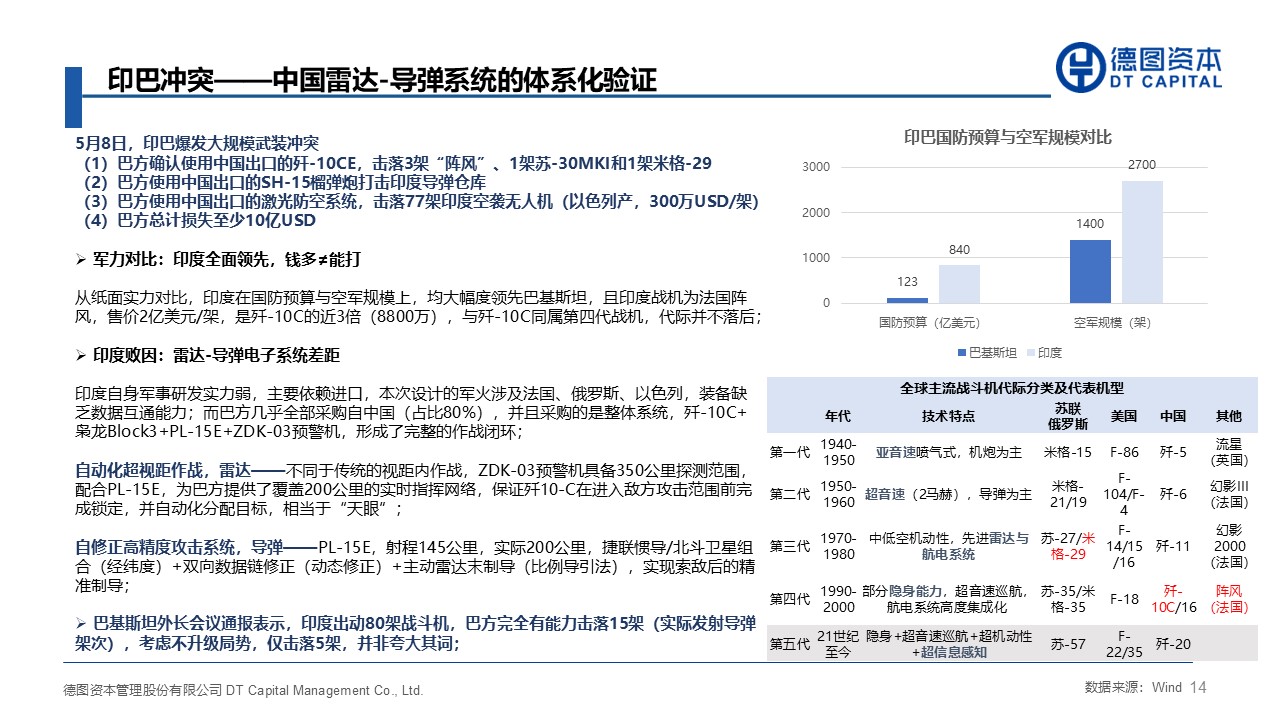Viewport: 1280px width, 720px height.
Task: Click the footer 德图资本管理股份有限公司 DT Capital Management Co., Ltd.
Action: (x=243, y=691)
